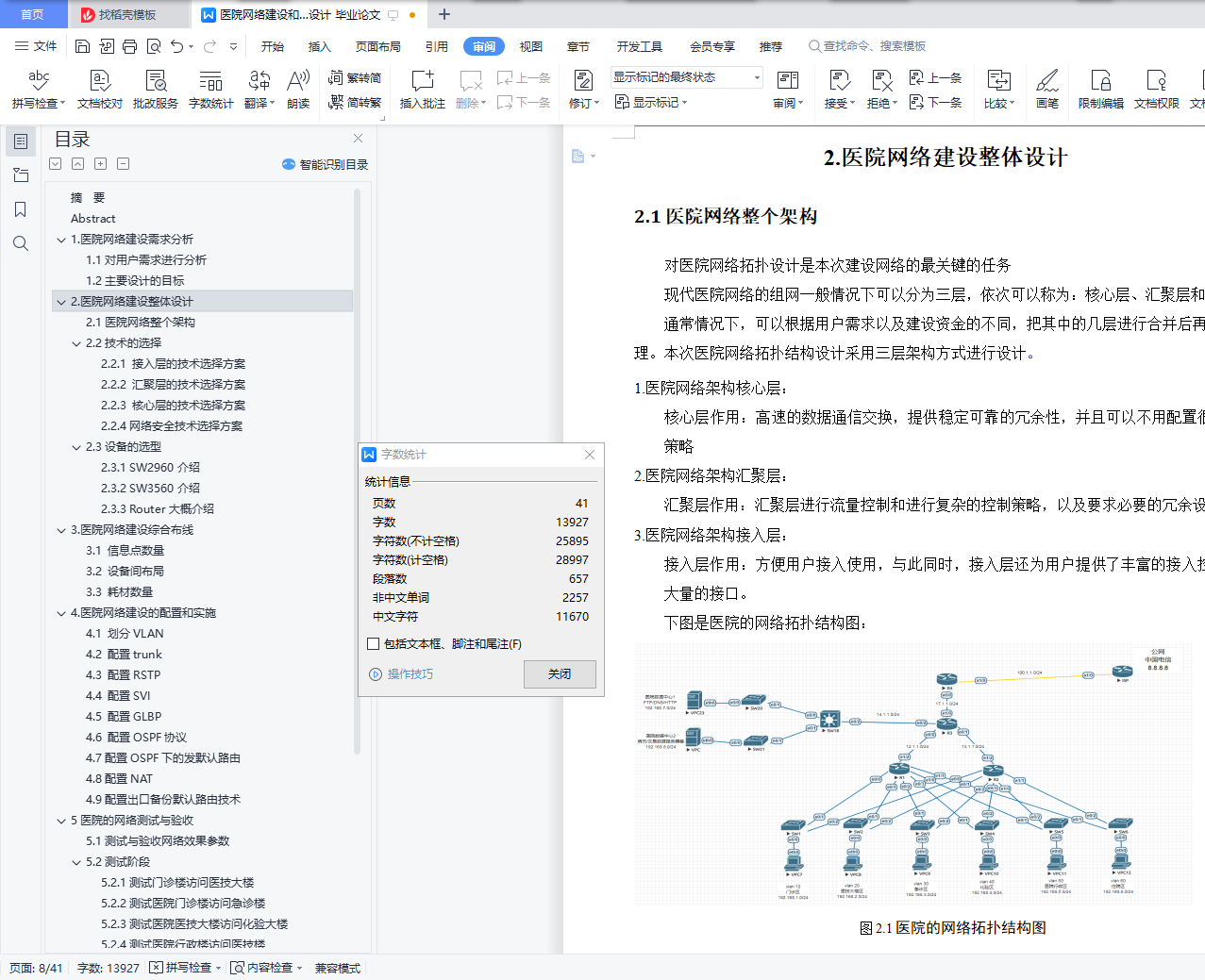Screen dimensions: 1205x980
Task: Open 批改服务 correction service
Action: click(156, 90)
